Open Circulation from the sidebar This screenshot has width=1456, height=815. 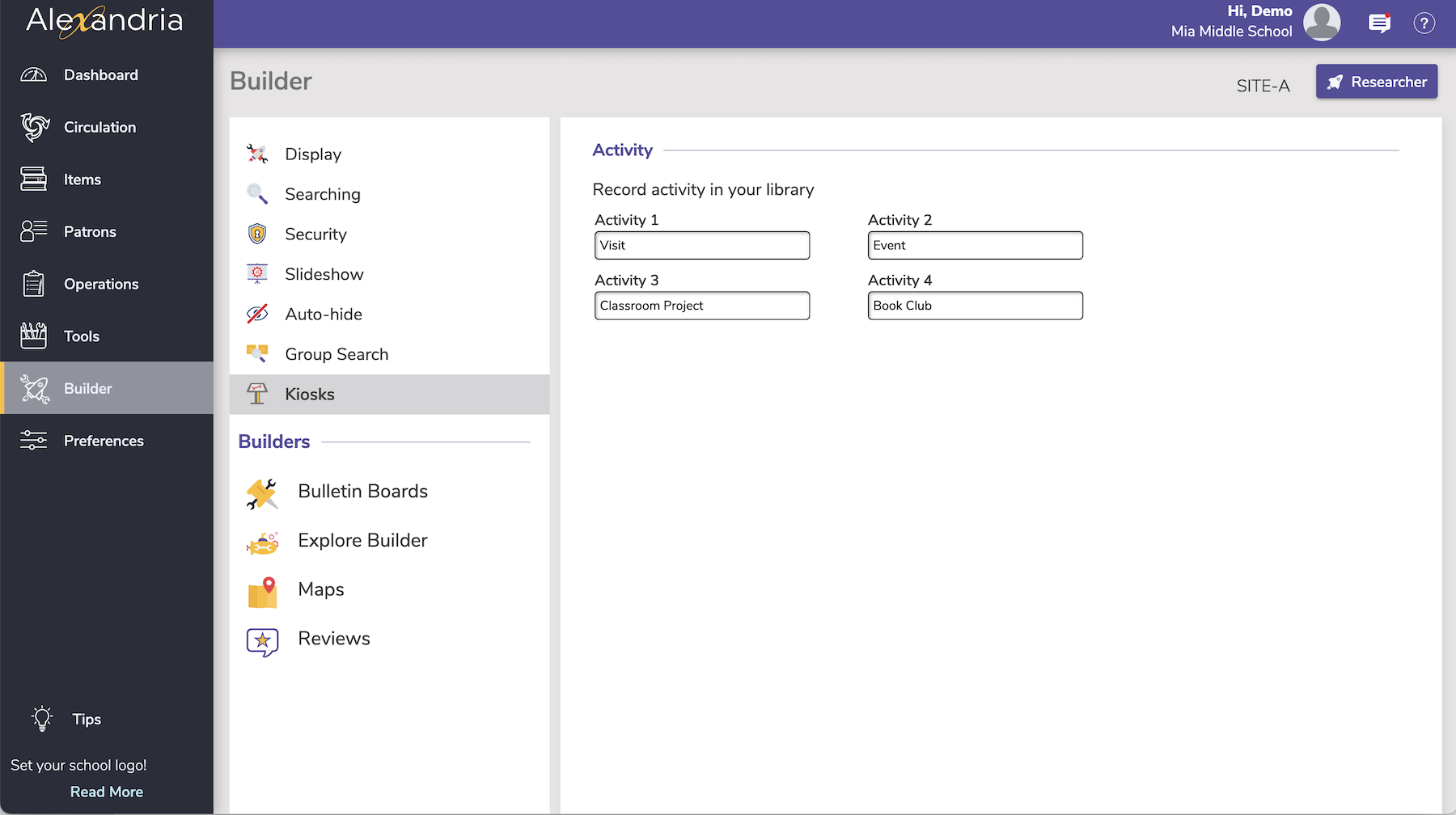[99, 128]
